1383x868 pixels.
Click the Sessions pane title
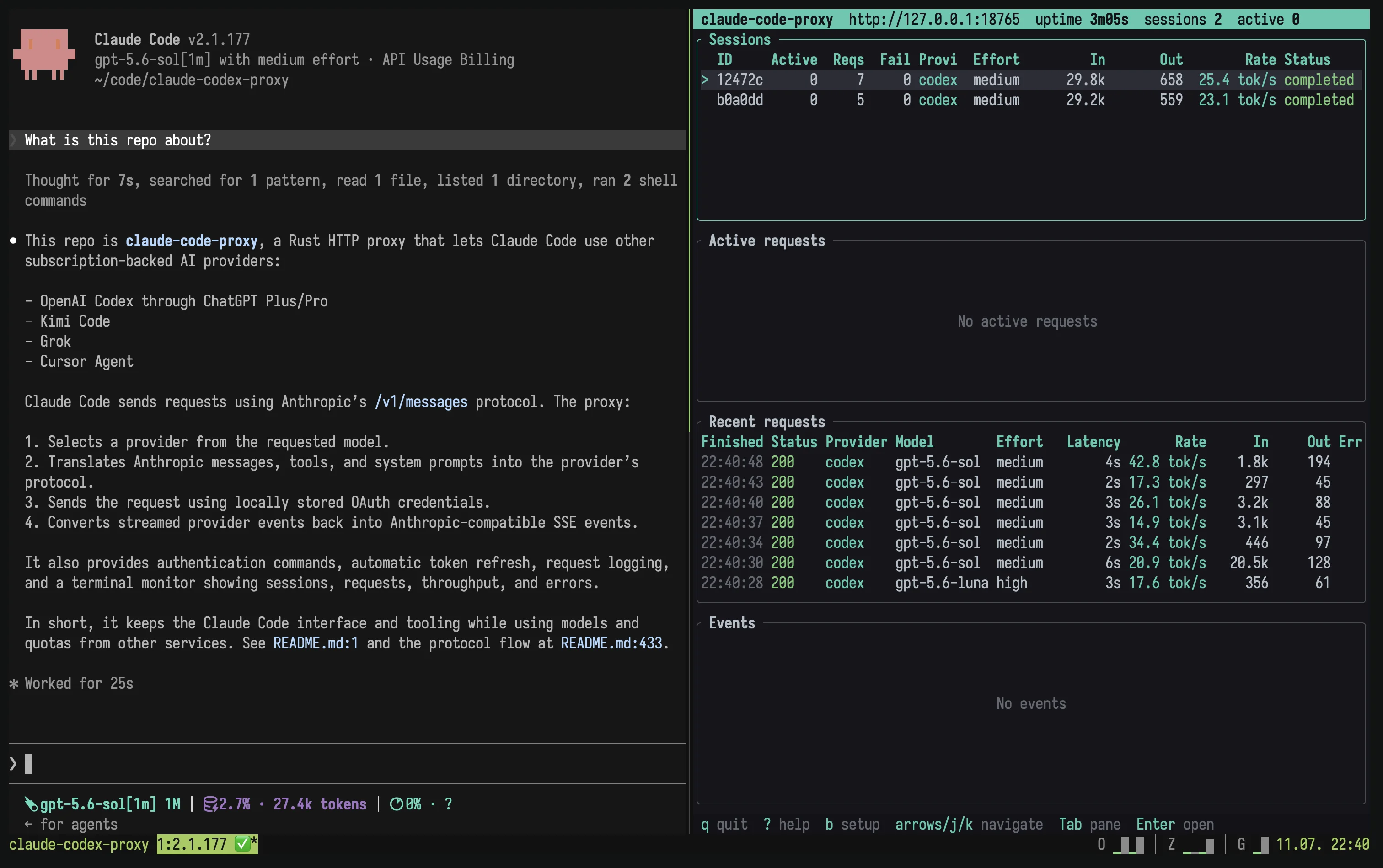[740, 40]
